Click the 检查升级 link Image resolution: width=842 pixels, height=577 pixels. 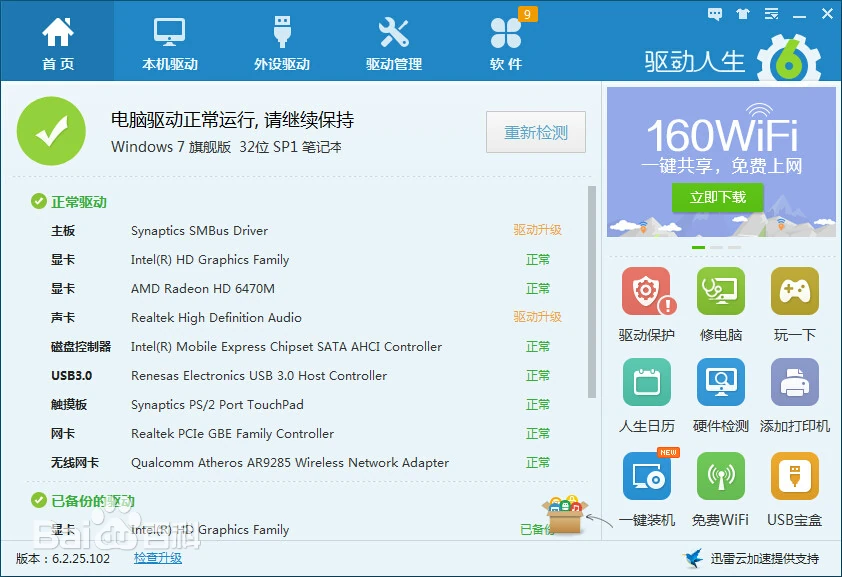[x=158, y=558]
